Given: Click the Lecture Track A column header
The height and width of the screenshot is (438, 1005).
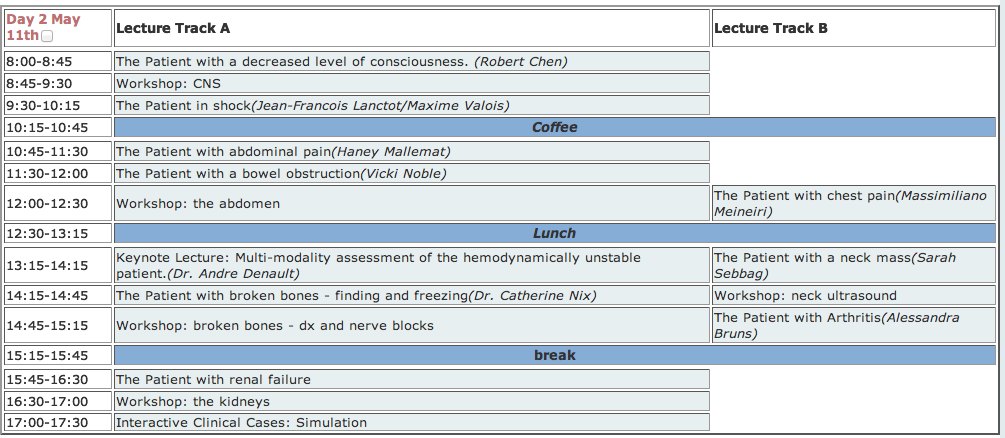Looking at the screenshot, I should (x=172, y=28).
